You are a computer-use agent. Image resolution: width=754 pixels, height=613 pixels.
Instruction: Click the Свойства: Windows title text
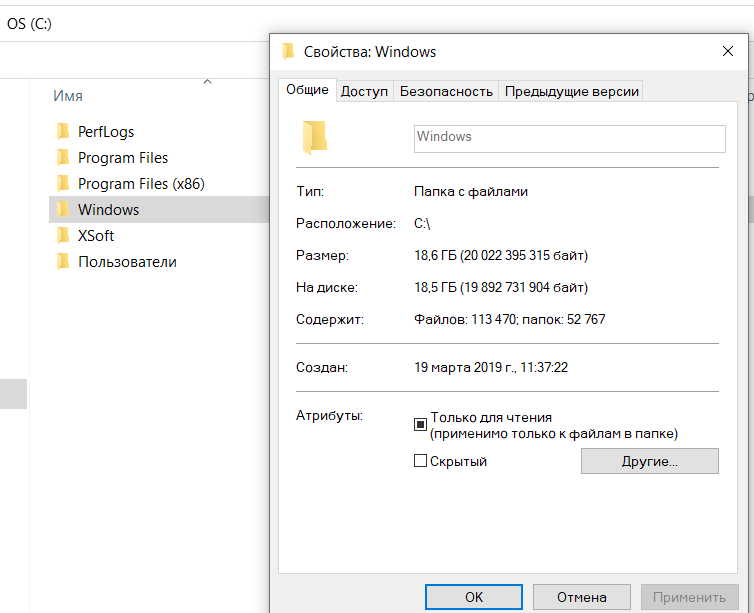(370, 51)
